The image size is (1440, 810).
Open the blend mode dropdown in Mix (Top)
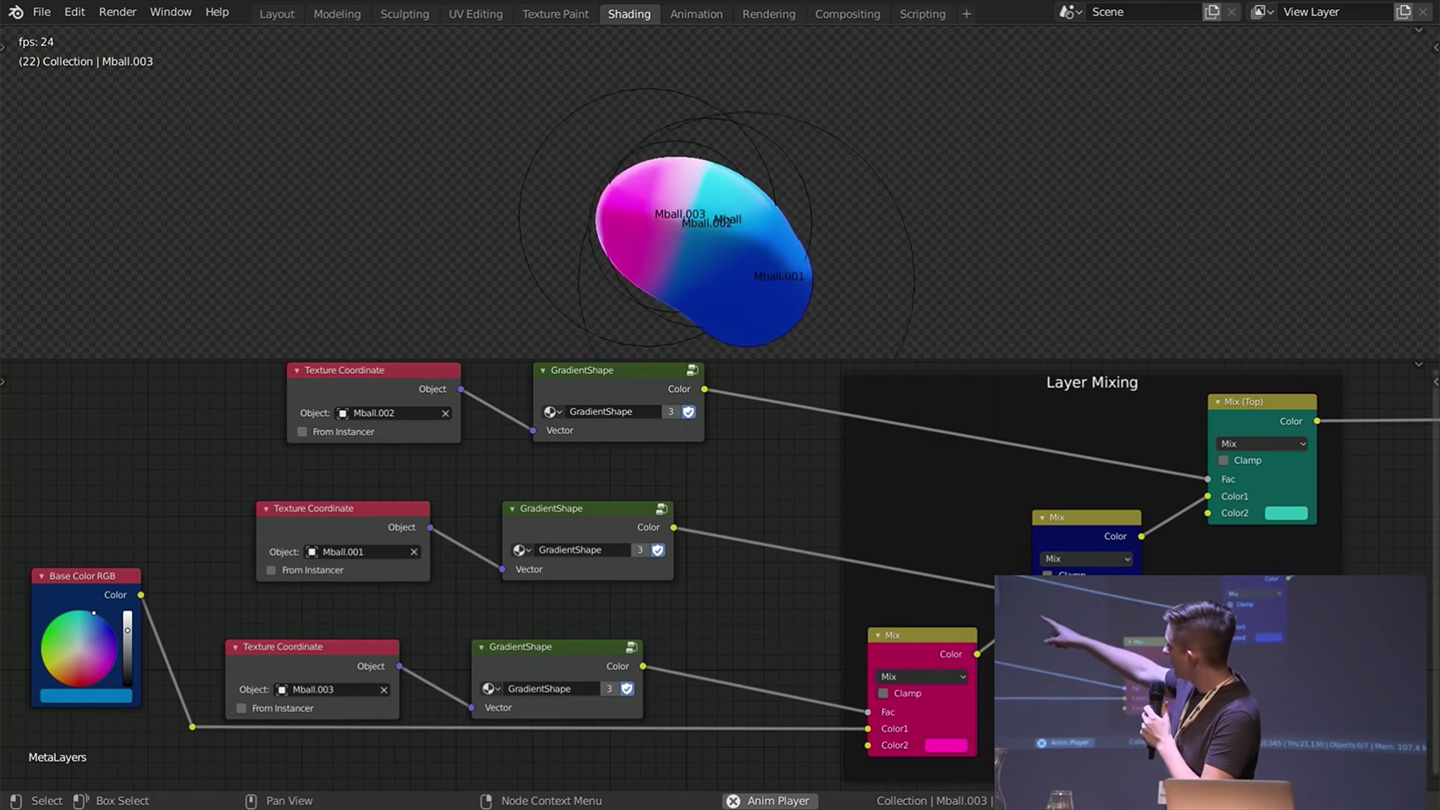click(1260, 443)
